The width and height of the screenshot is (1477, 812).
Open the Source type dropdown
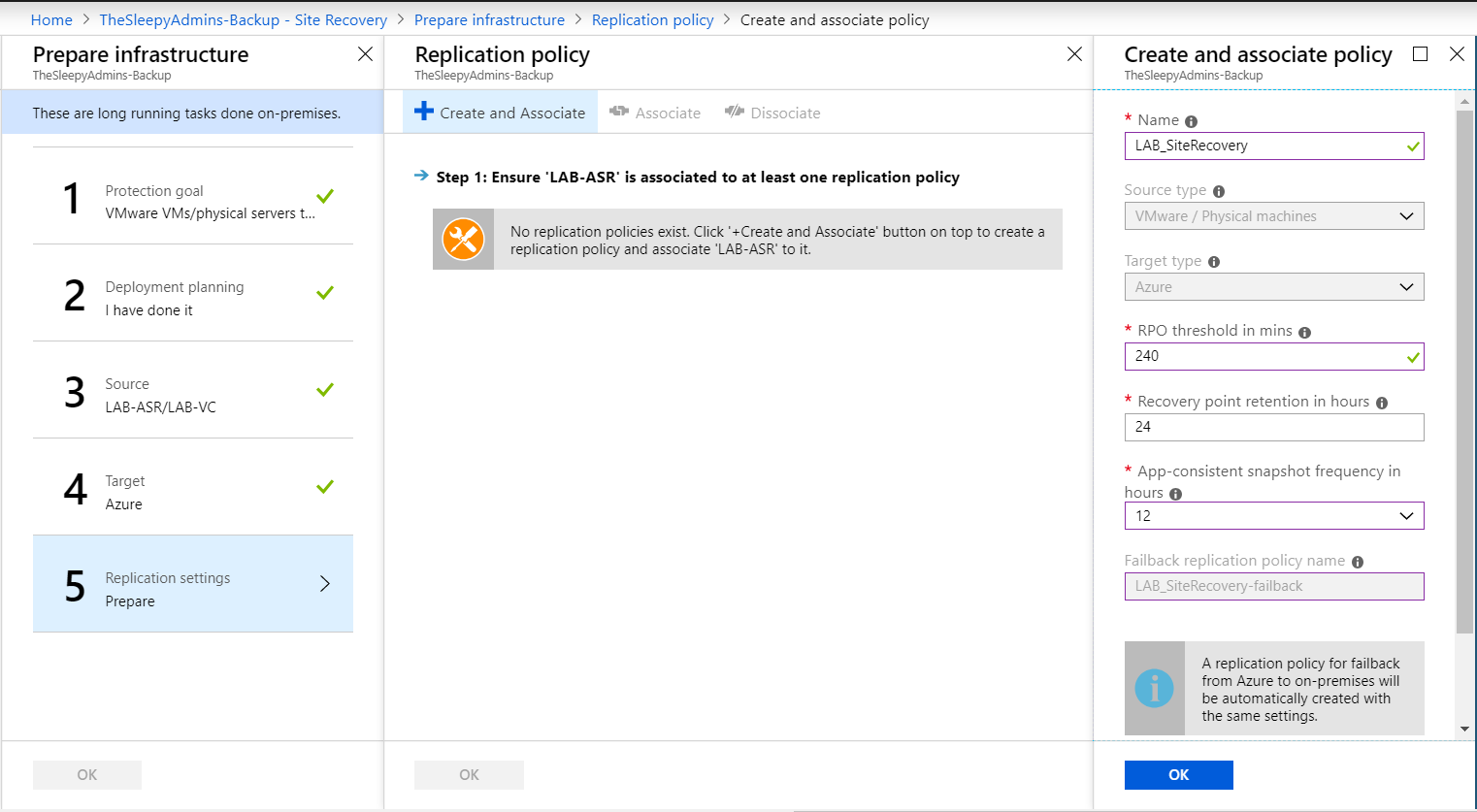(1273, 216)
